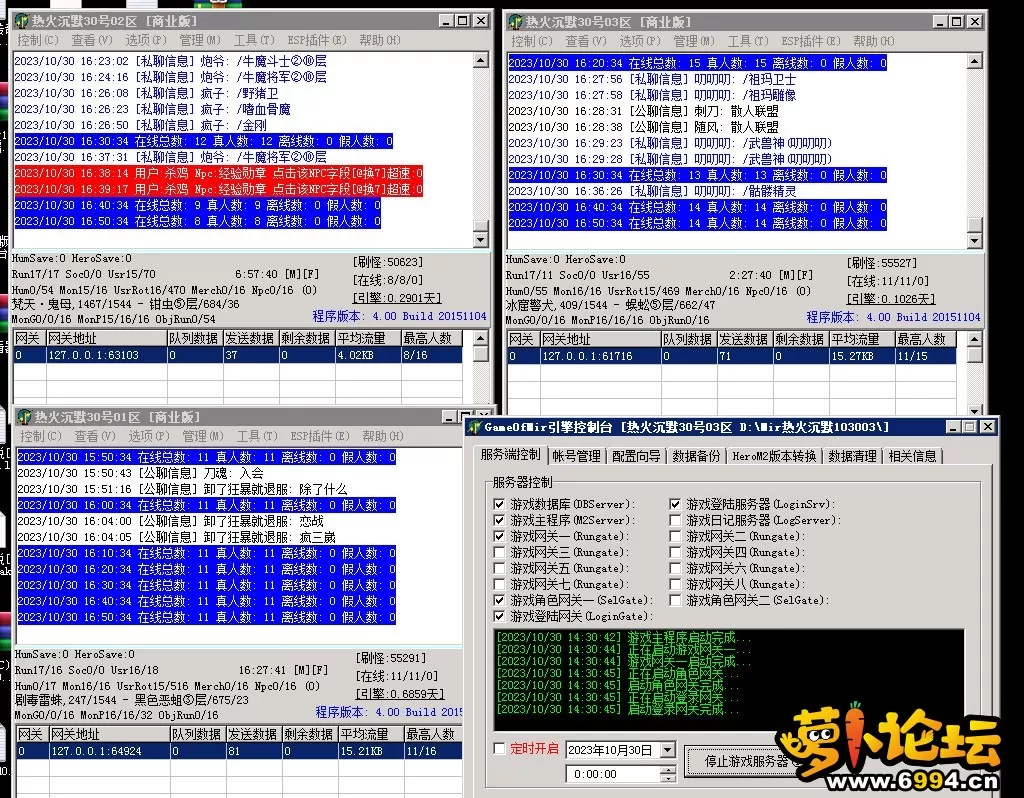Click 剩余数据 column header in 03区 table
The width and height of the screenshot is (1024, 798).
pos(801,340)
